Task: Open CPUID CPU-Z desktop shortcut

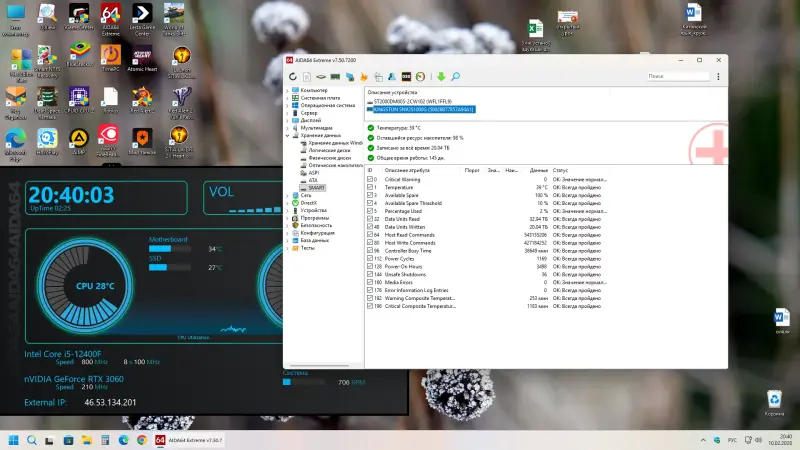Action: pyautogui.click(x=79, y=100)
